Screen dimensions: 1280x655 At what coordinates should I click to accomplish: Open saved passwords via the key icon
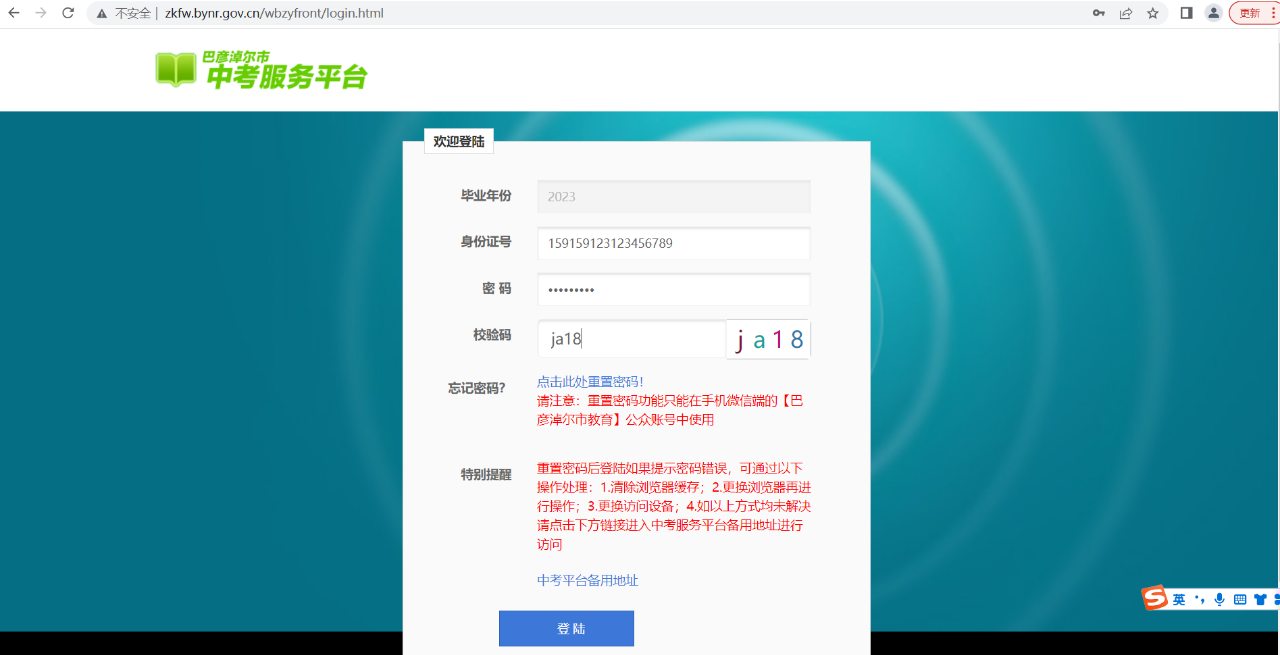[x=1098, y=13]
